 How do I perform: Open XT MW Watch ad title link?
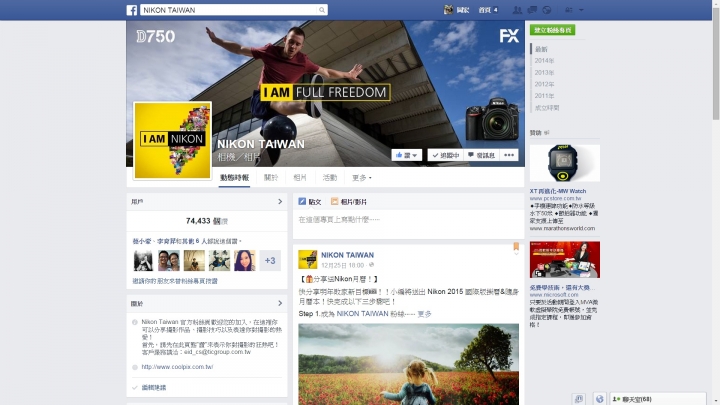(x=558, y=191)
